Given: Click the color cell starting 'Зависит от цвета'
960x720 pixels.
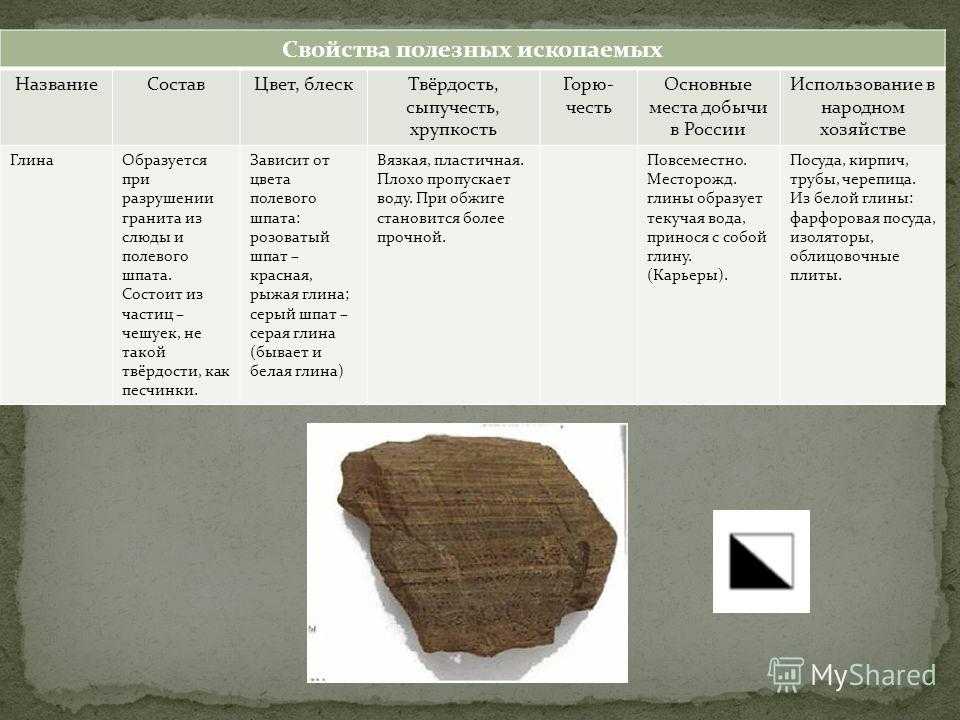Looking at the screenshot, I should pos(304,275).
